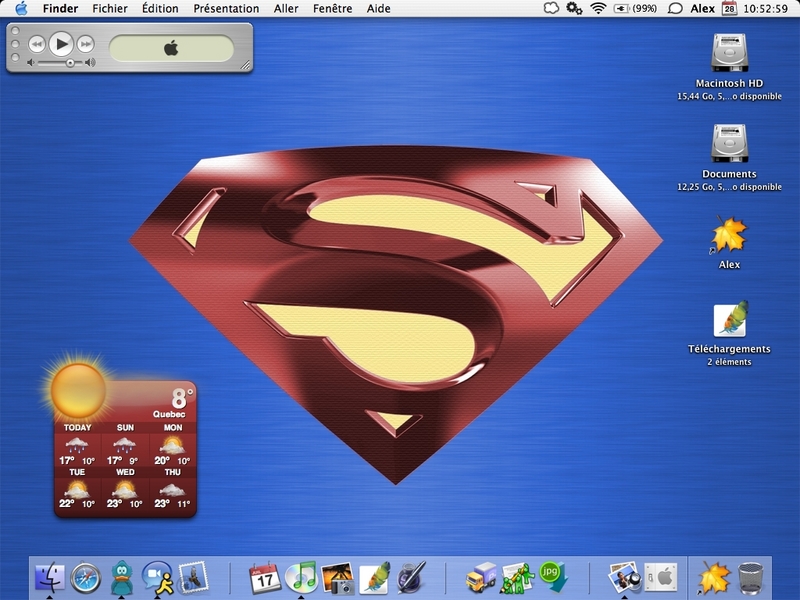Screen dimensions: 800x600
Task: Open the Fenêtre menu
Action: point(332,9)
